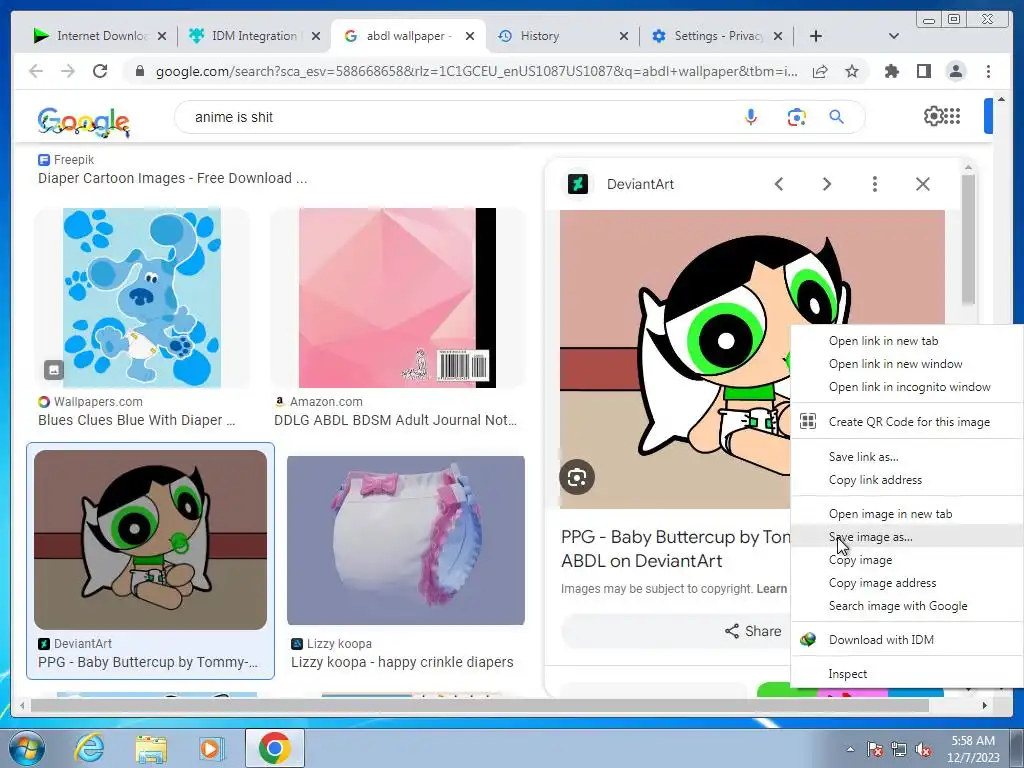This screenshot has height=768, width=1024.
Task: Click Chrome icon in taskbar
Action: point(274,748)
